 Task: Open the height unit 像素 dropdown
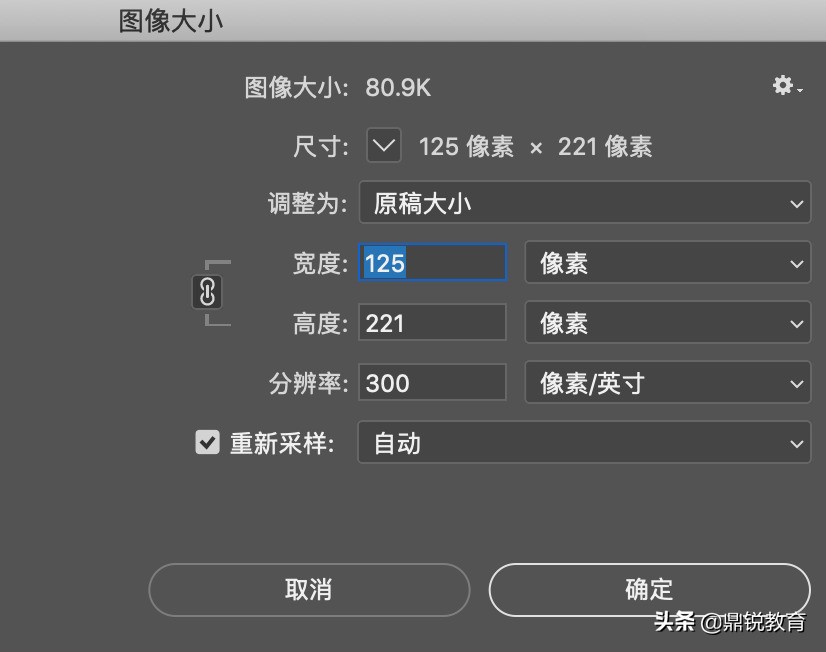[667, 322]
